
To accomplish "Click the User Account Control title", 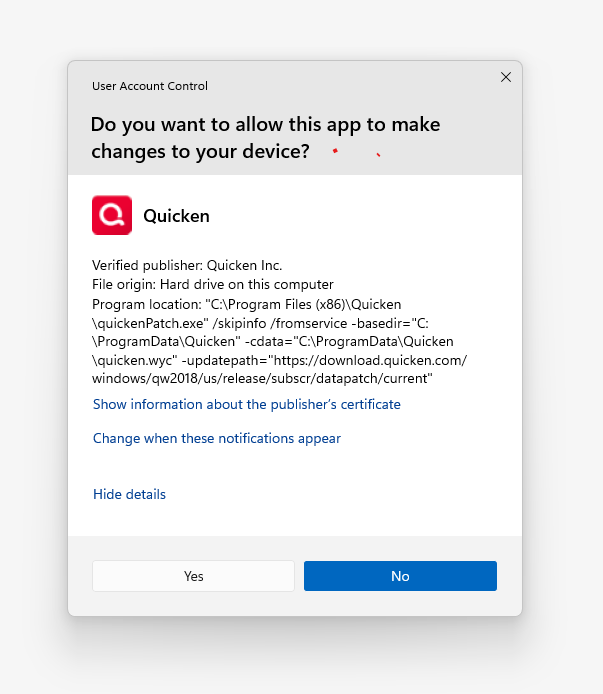I will coord(150,86).
